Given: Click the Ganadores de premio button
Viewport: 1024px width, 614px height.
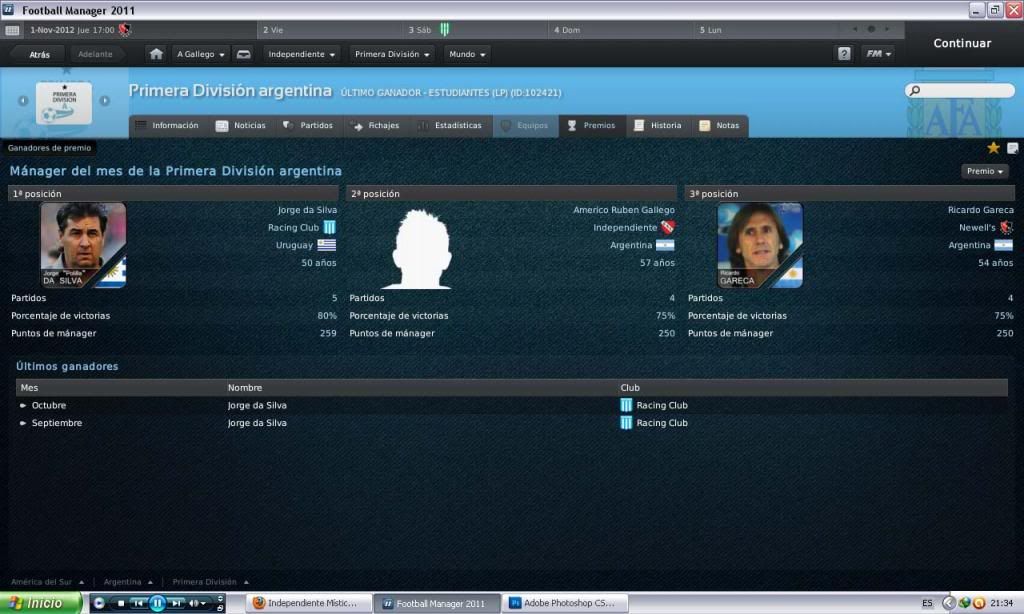Looking at the screenshot, I should pyautogui.click(x=50, y=148).
